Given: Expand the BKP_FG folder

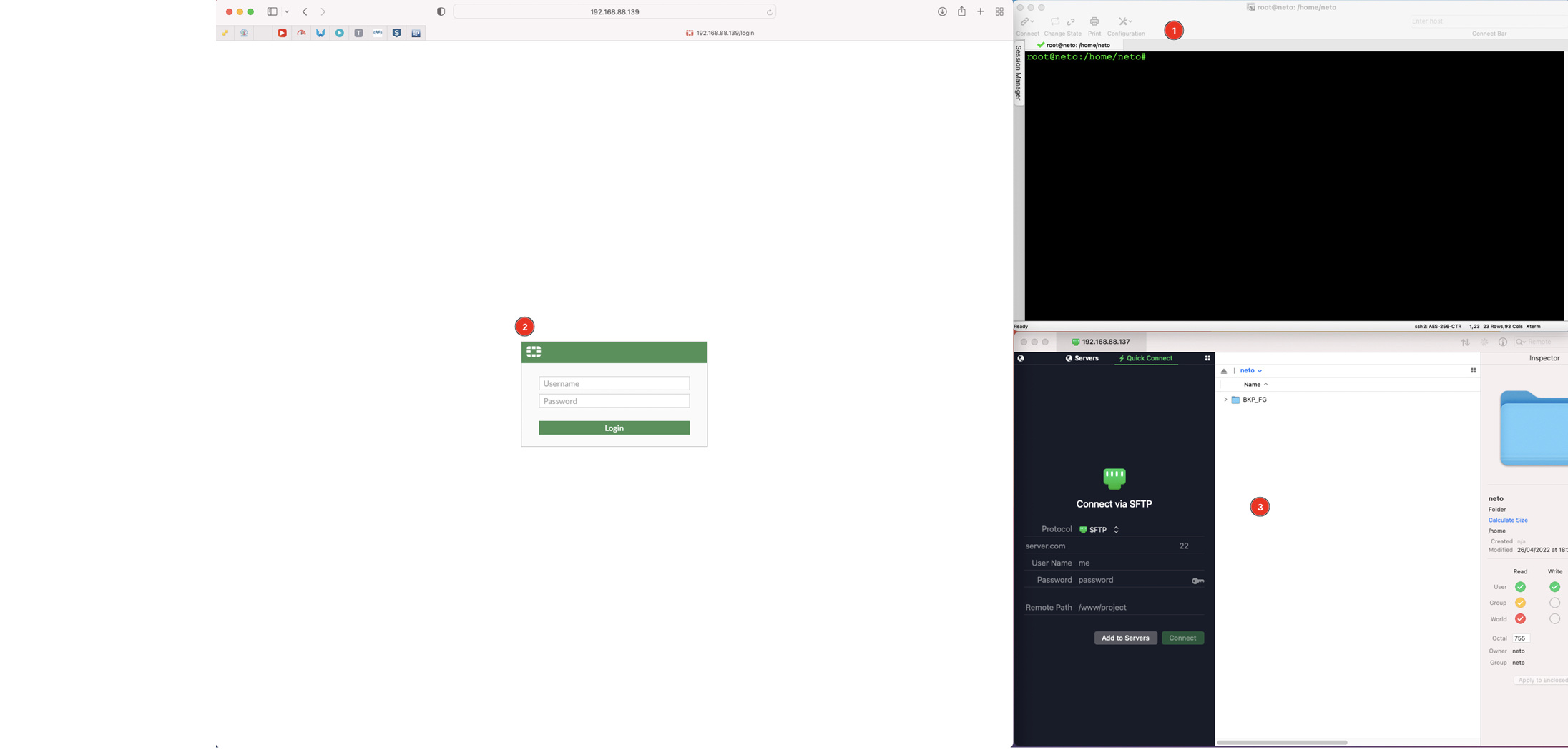Looking at the screenshot, I should [x=1225, y=400].
